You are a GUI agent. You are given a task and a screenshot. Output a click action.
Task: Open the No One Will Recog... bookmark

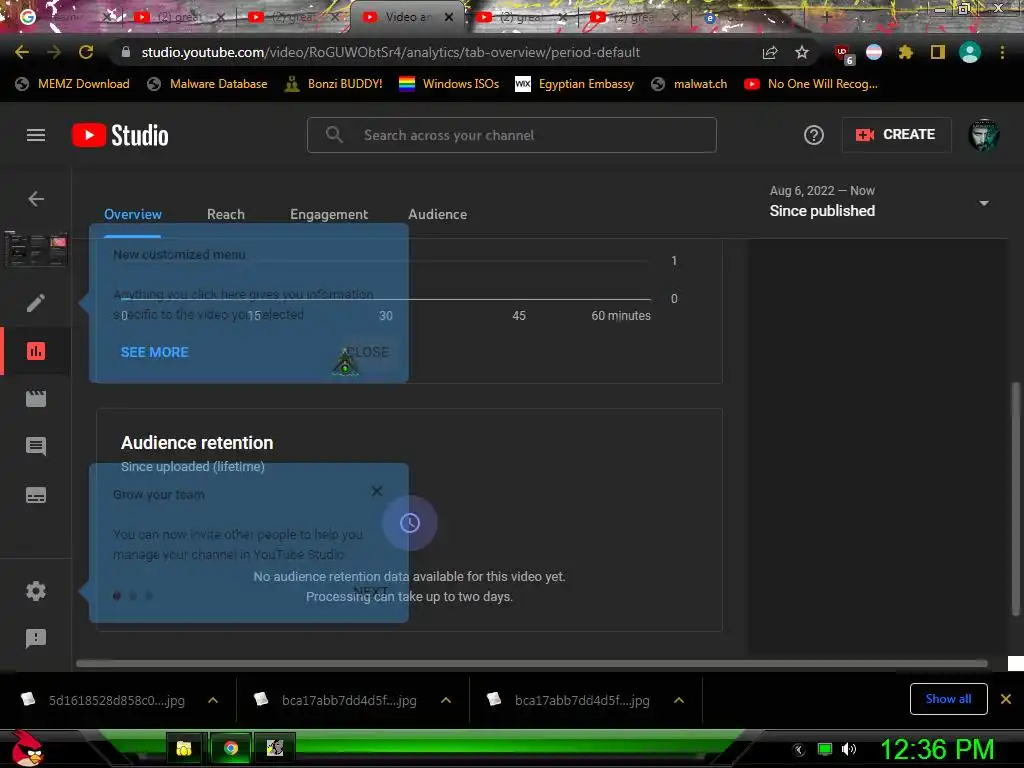pos(811,84)
